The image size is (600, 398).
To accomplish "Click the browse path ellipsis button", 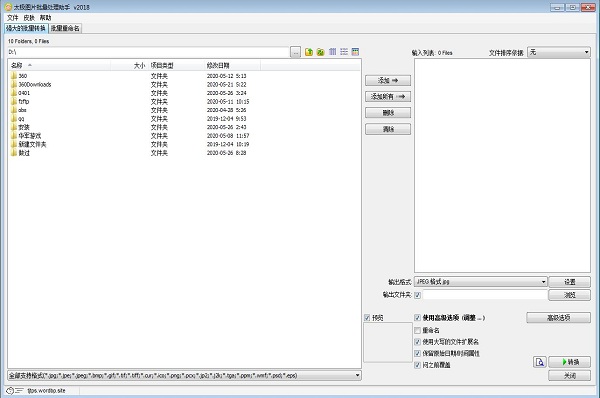I will click(x=295, y=52).
